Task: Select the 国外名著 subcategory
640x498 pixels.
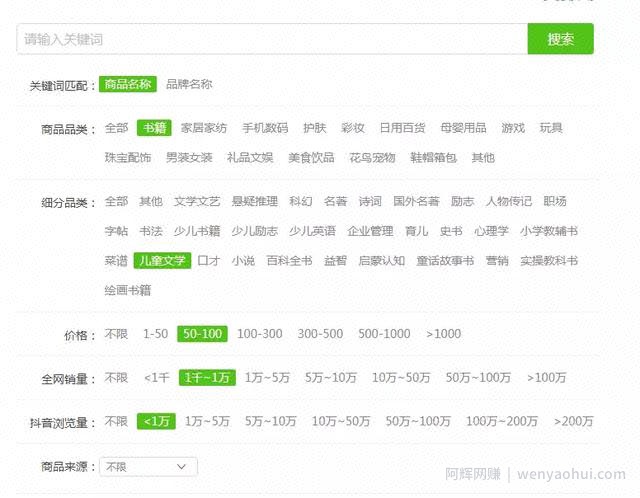Action: pyautogui.click(x=416, y=201)
